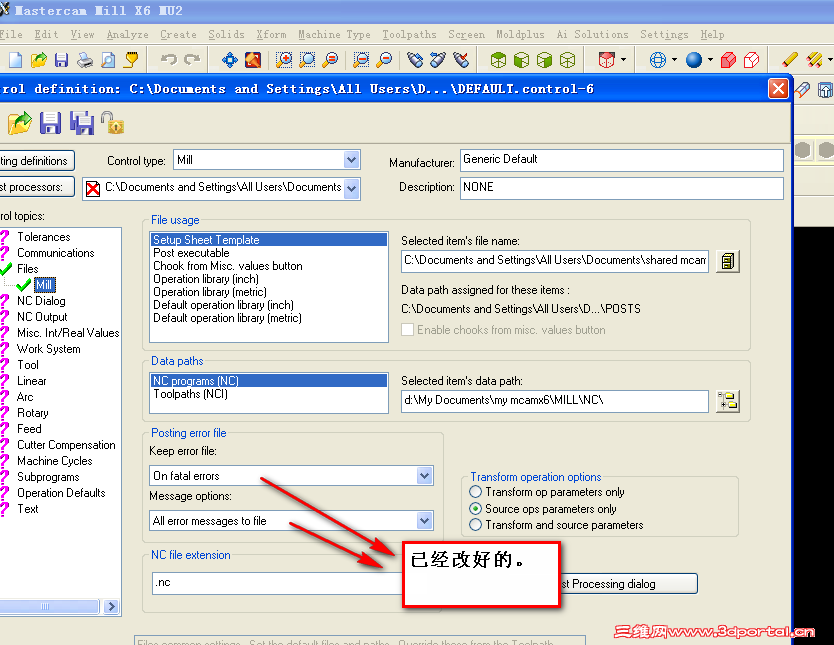The image size is (834, 645).
Task: Open the Keep error file dropdown
Action: (424, 476)
